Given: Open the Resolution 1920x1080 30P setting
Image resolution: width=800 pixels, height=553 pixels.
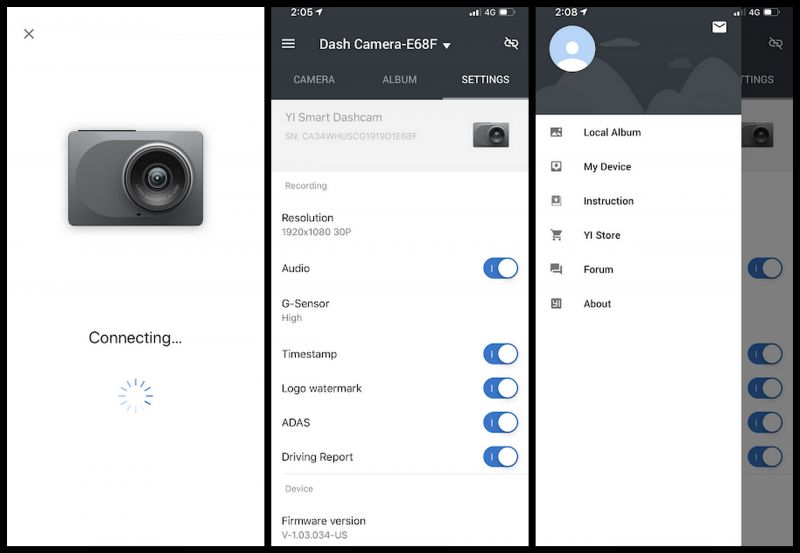Looking at the screenshot, I should [x=399, y=224].
